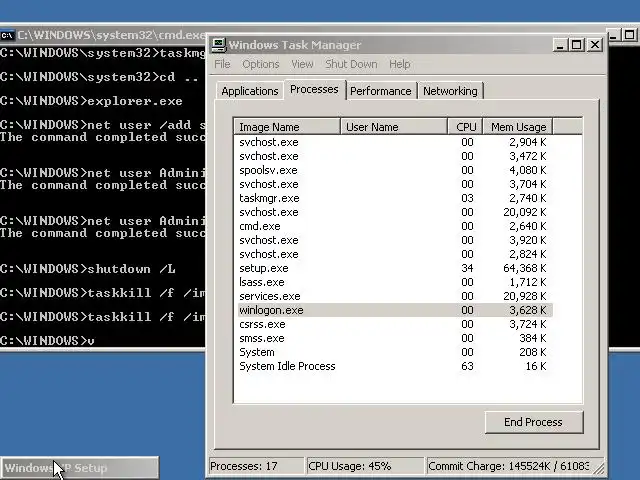Image resolution: width=640 pixels, height=480 pixels.
Task: Click the Commit Charge status entry
Action: (x=509, y=466)
